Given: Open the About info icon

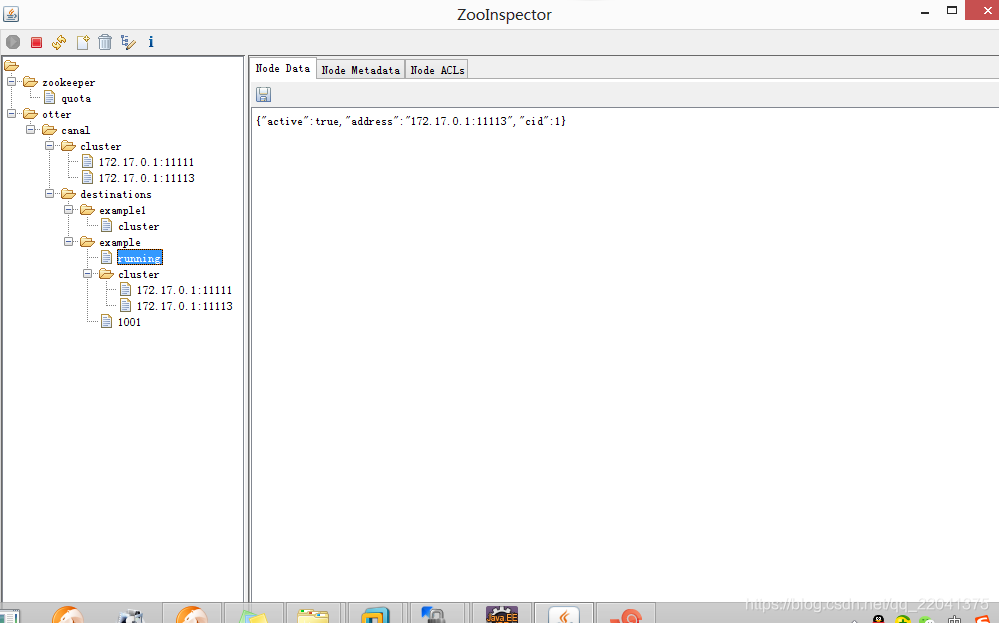Looking at the screenshot, I should 151,42.
